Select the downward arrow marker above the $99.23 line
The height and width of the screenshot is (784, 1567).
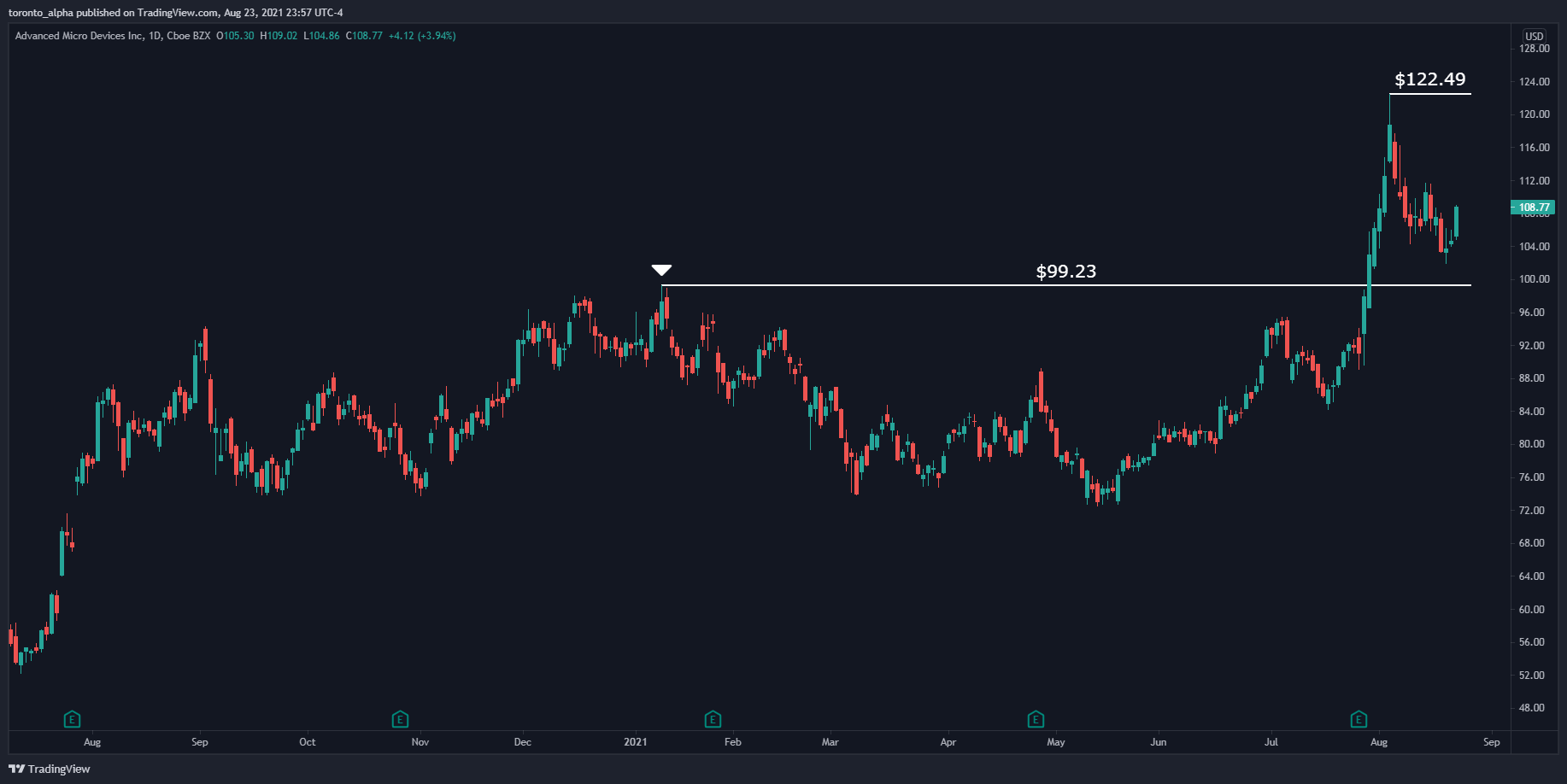coord(662,270)
